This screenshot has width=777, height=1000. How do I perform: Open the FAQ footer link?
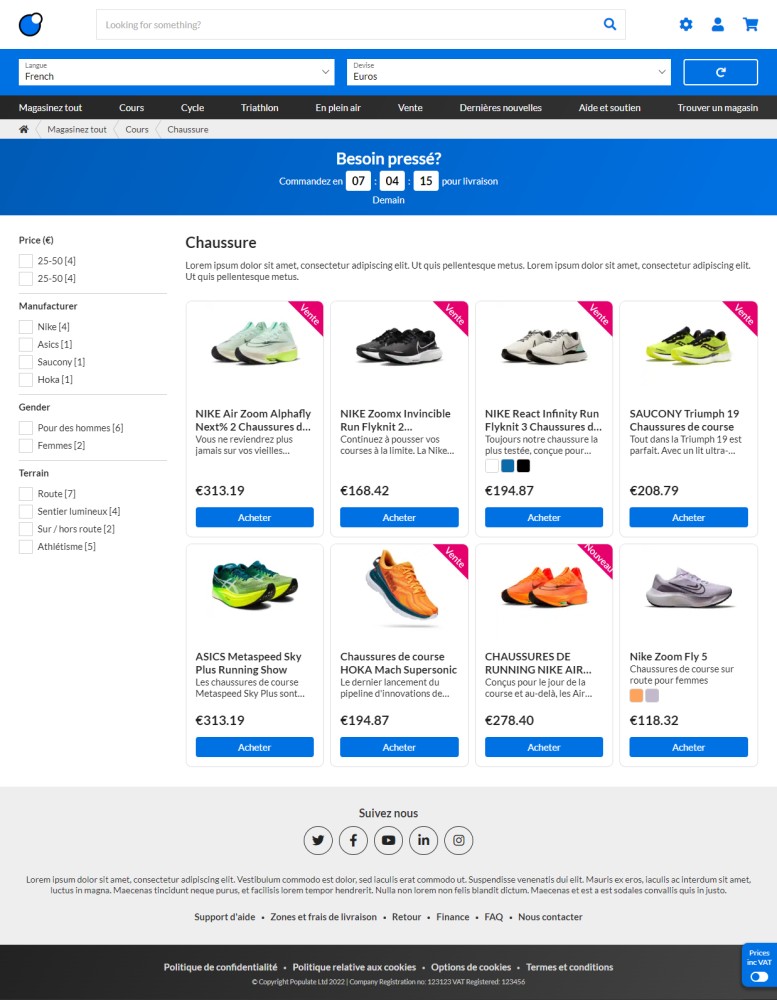tap(494, 916)
